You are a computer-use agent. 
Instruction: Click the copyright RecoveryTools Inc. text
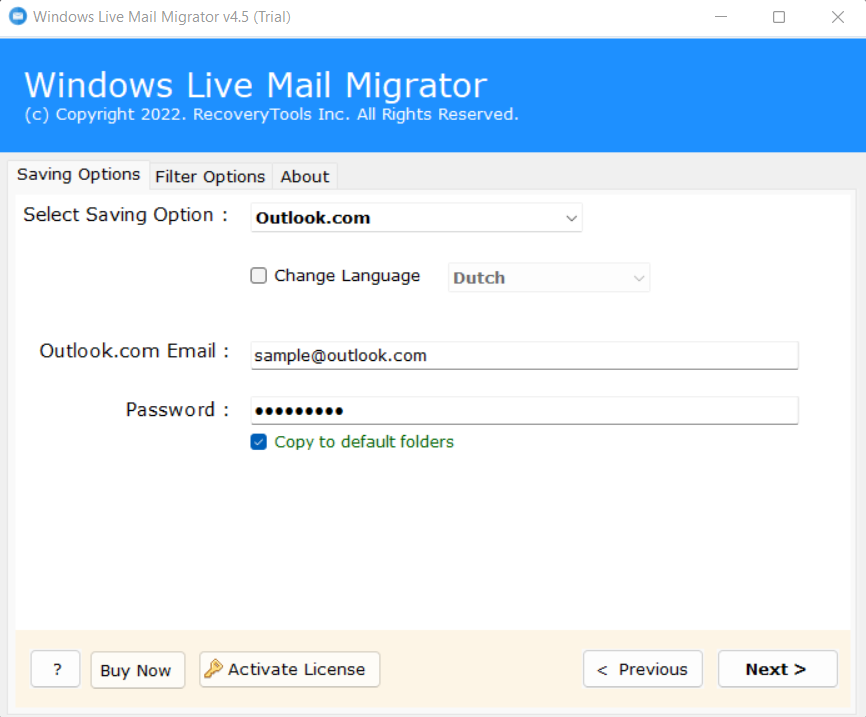[271, 114]
